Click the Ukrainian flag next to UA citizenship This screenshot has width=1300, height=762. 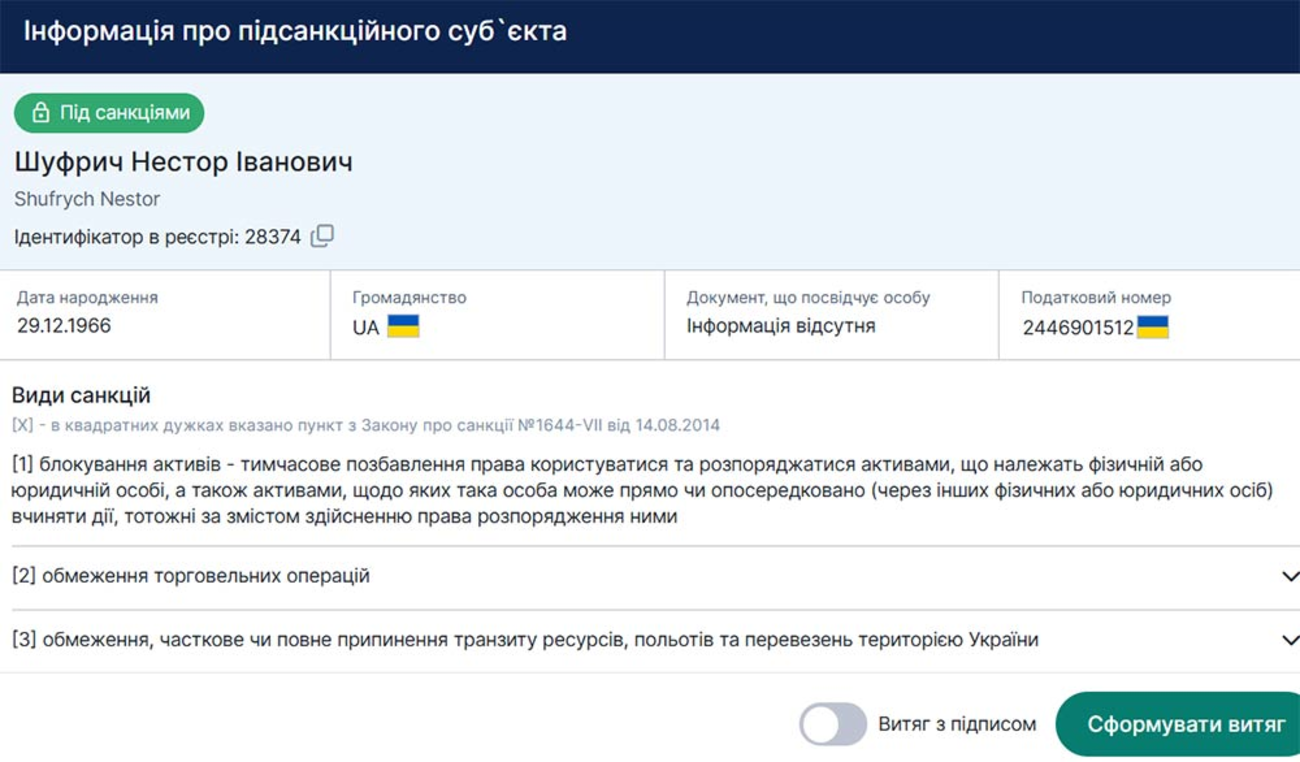click(x=403, y=327)
